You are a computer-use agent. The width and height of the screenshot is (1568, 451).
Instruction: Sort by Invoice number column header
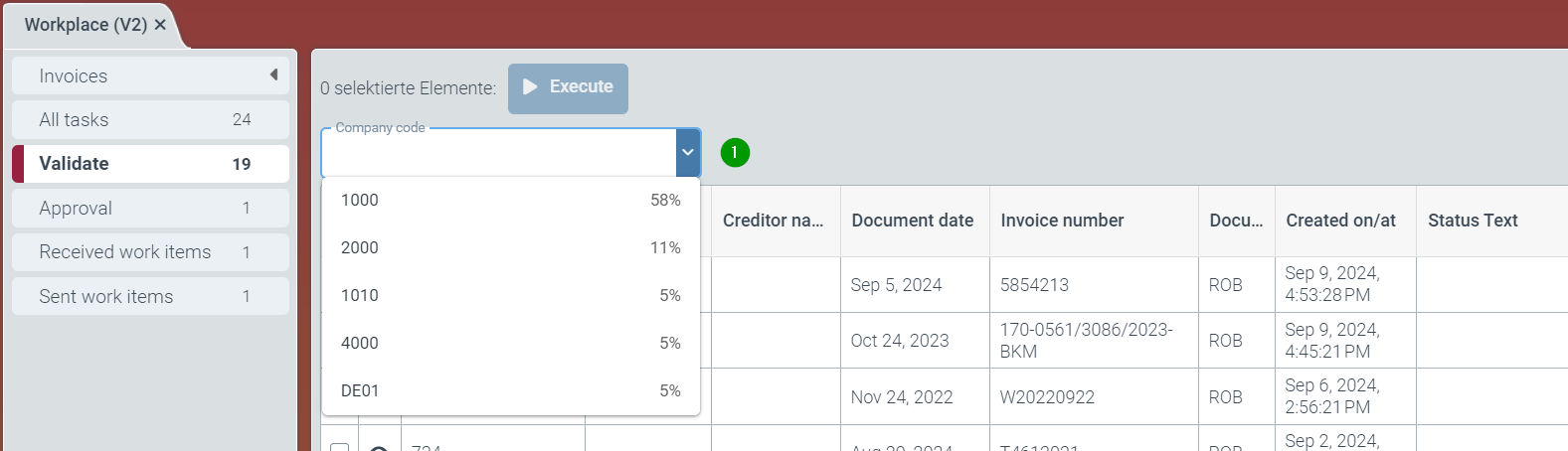point(1062,221)
